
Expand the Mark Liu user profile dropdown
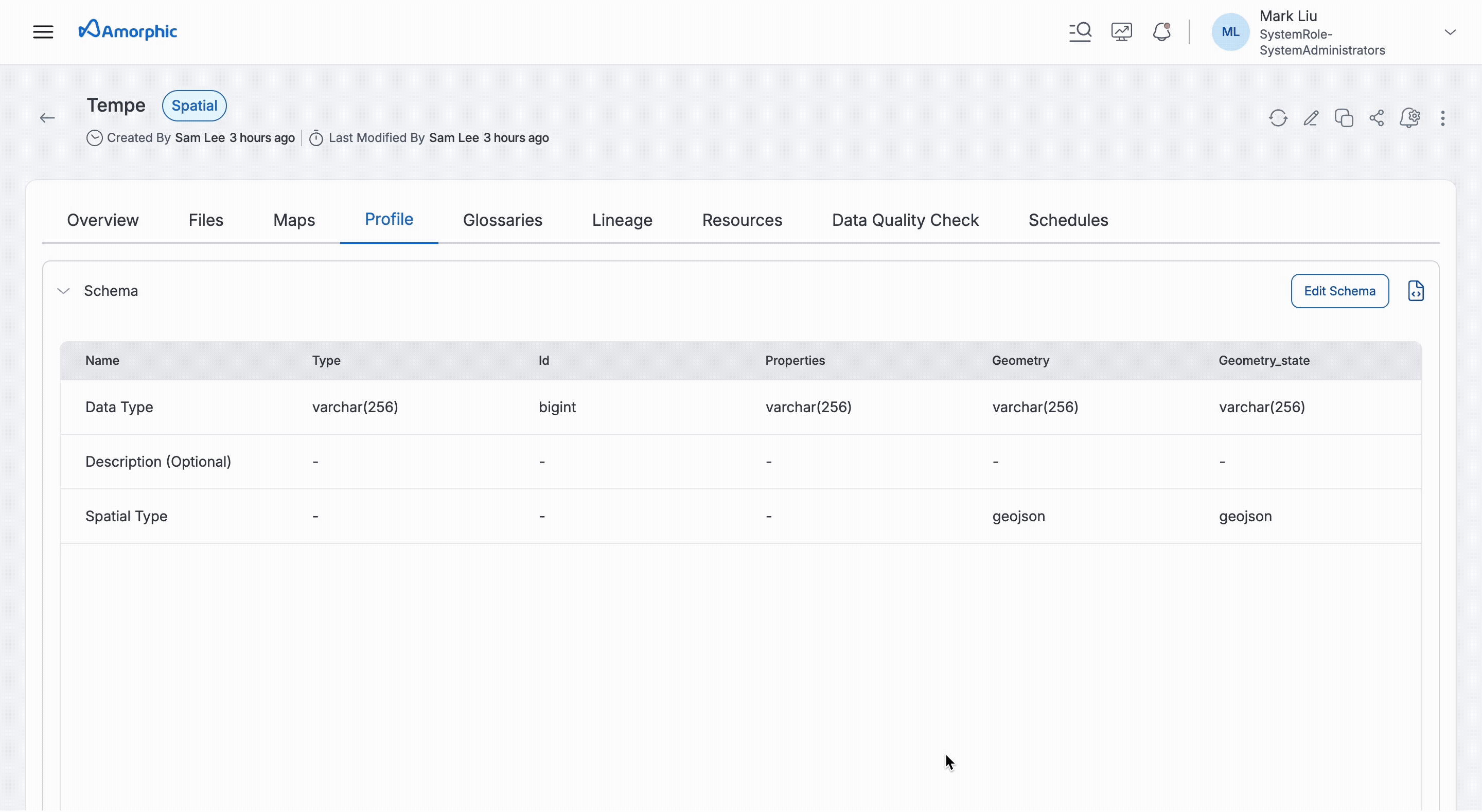1450,32
